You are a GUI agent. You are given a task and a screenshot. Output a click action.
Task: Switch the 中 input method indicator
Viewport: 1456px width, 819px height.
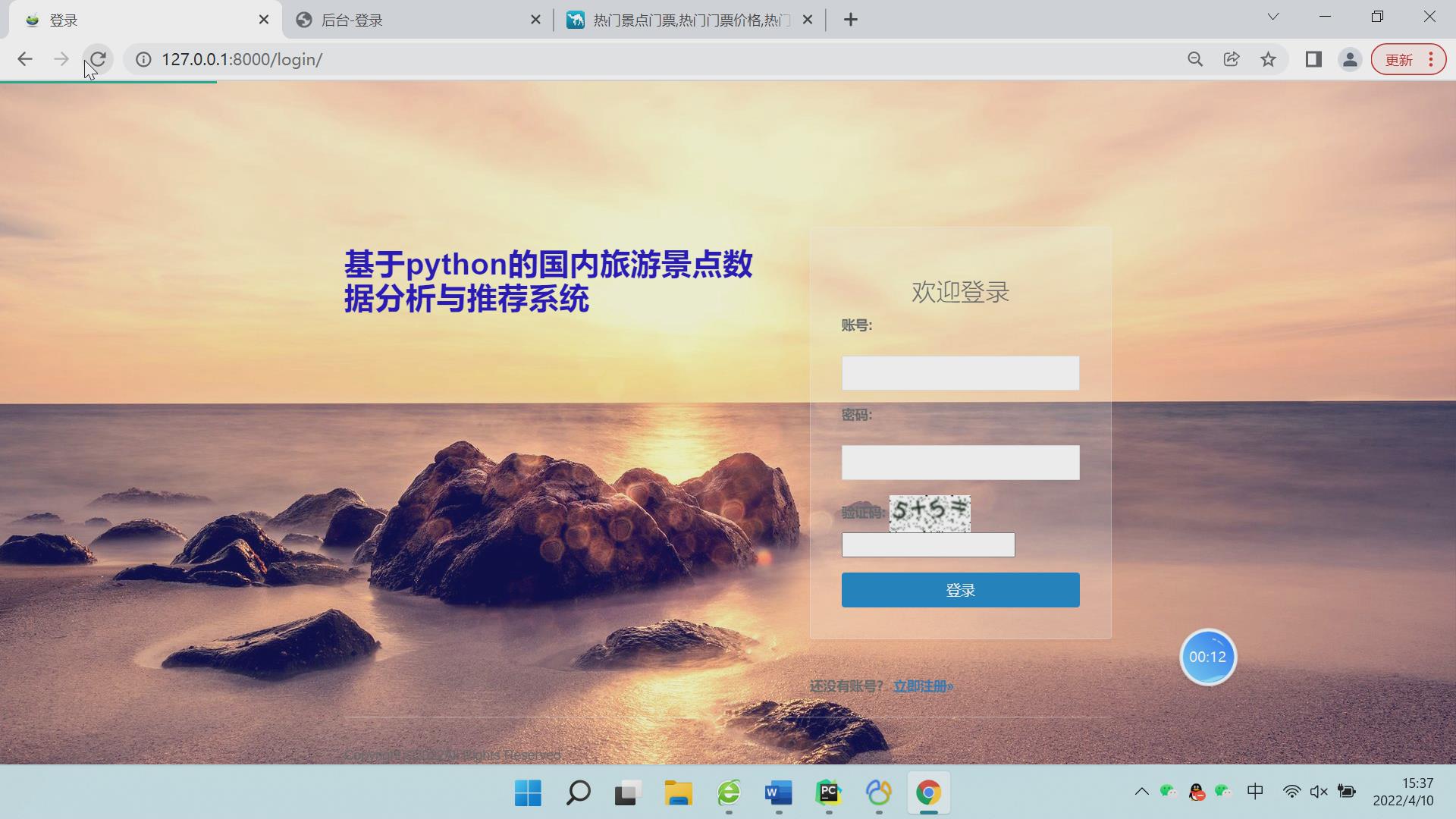tap(1255, 791)
